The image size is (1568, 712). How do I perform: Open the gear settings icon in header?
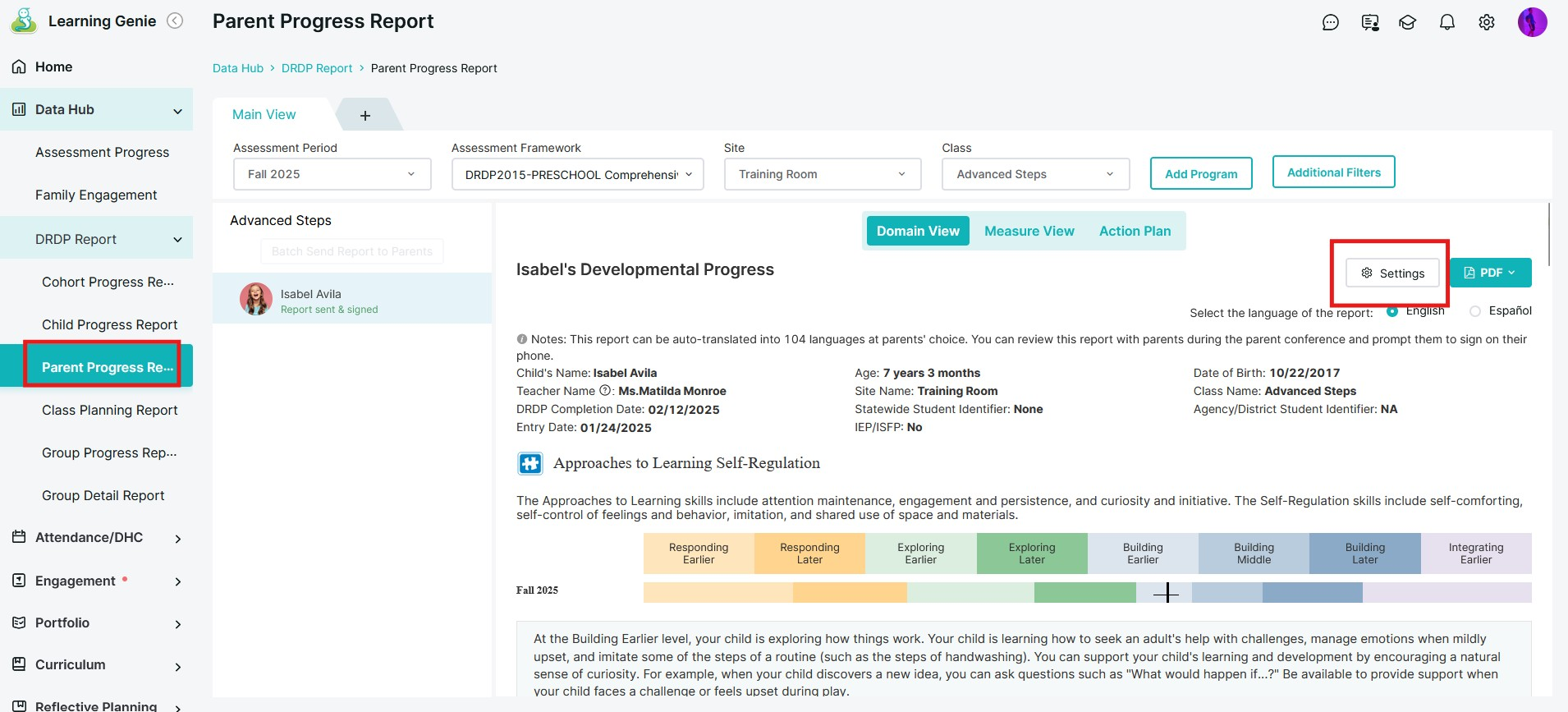[1486, 22]
